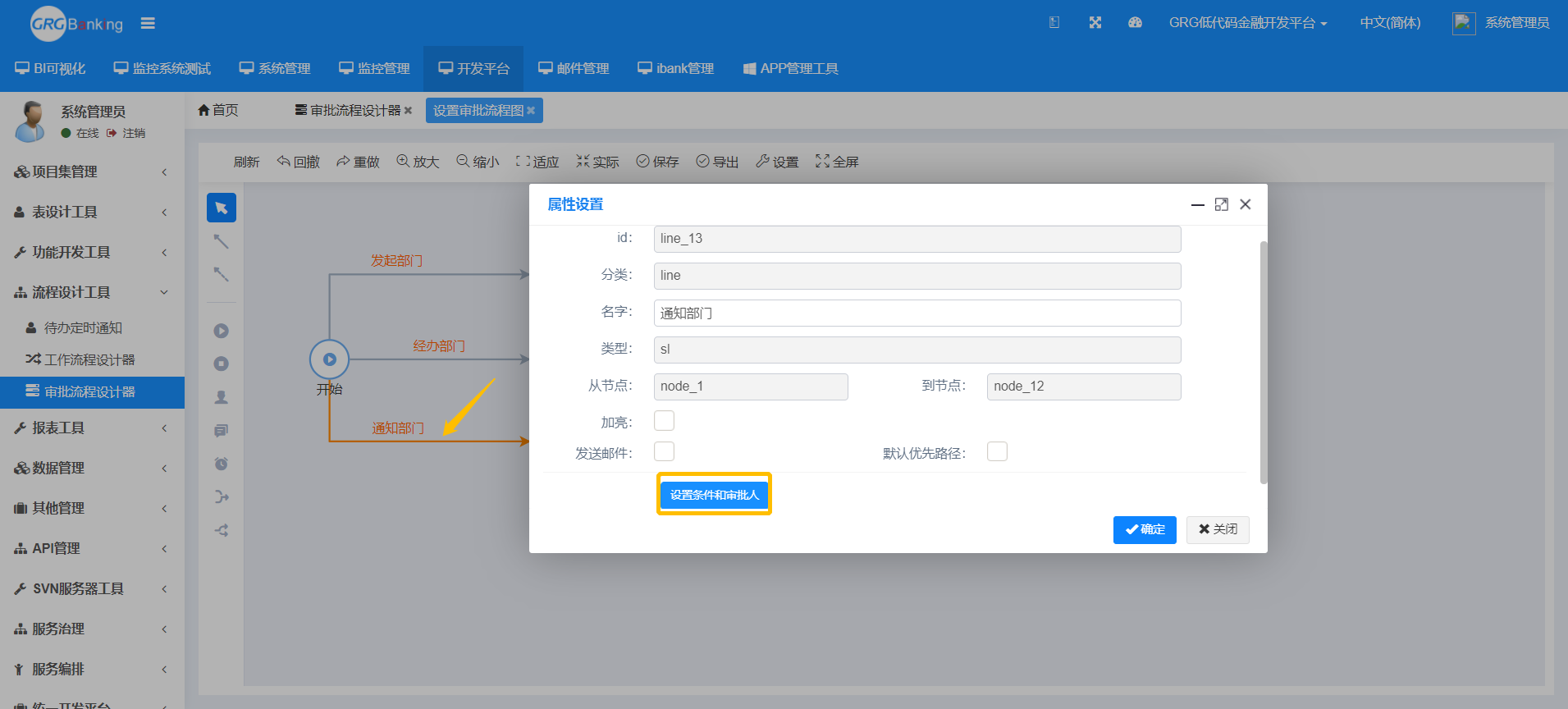Open GRG低代码金融开发平台 dropdown
1568x709 pixels.
(1247, 23)
